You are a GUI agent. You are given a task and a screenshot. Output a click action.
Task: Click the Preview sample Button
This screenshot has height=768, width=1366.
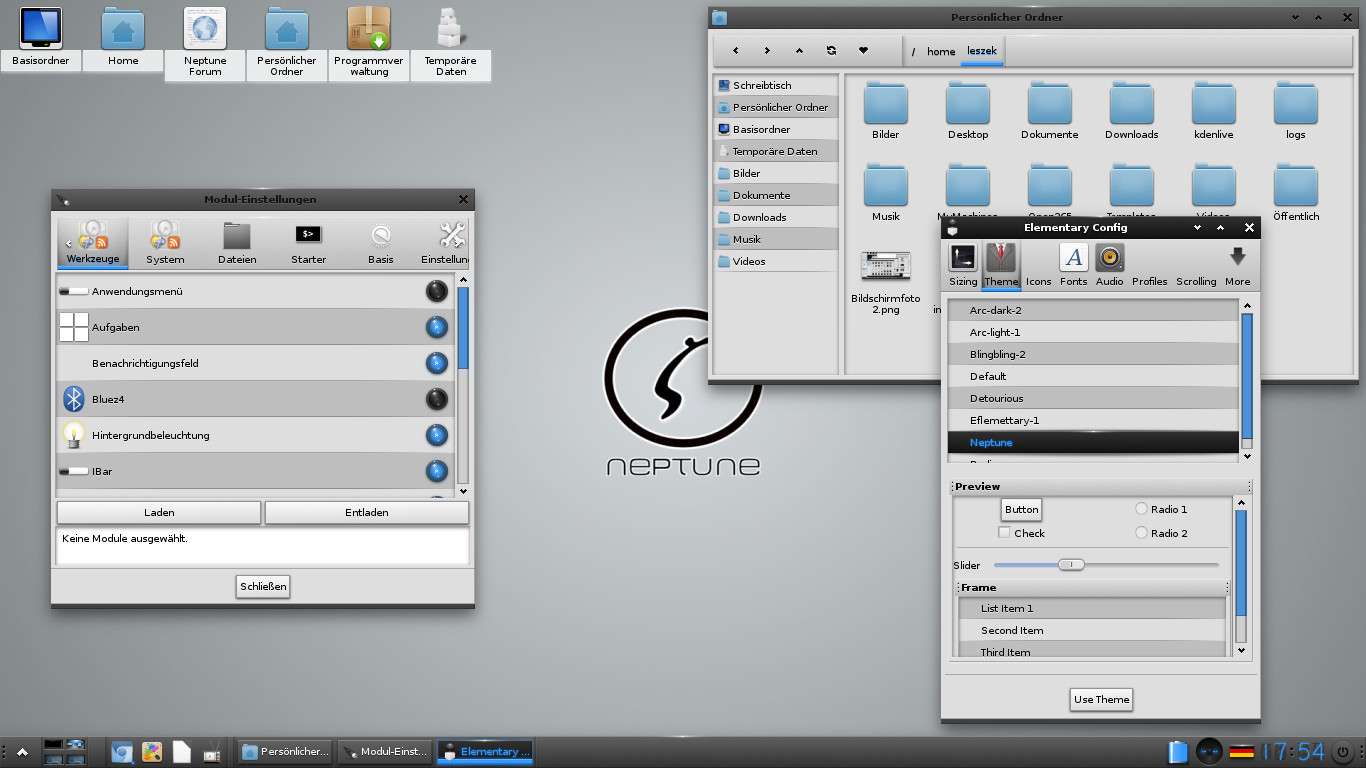pos(1021,509)
